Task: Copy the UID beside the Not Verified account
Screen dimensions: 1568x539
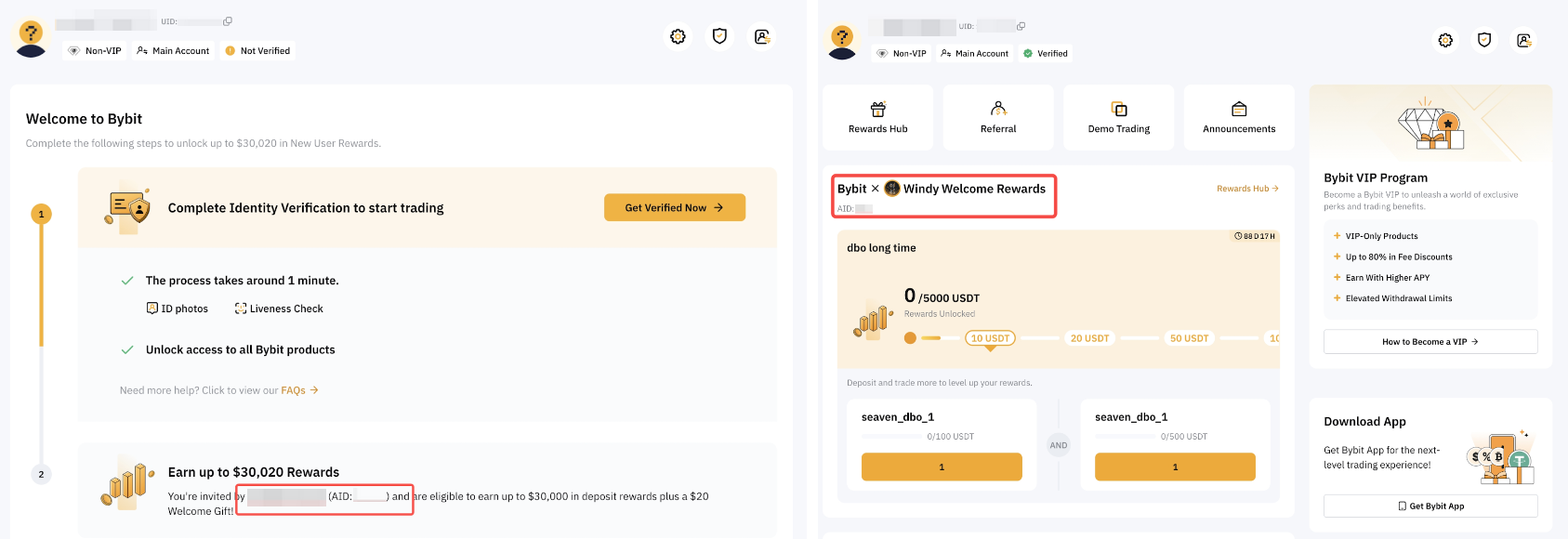Action: 228,21
